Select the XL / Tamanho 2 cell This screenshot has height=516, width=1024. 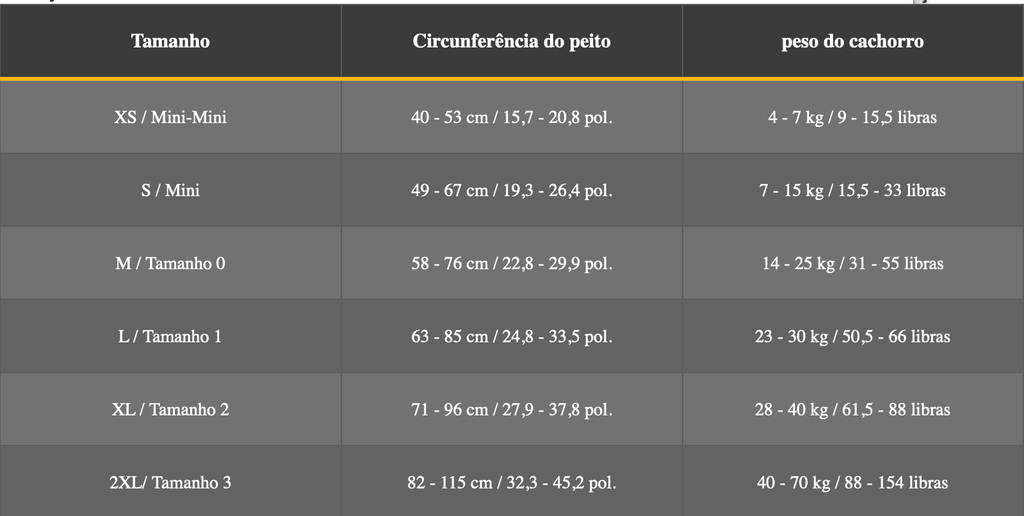170,410
